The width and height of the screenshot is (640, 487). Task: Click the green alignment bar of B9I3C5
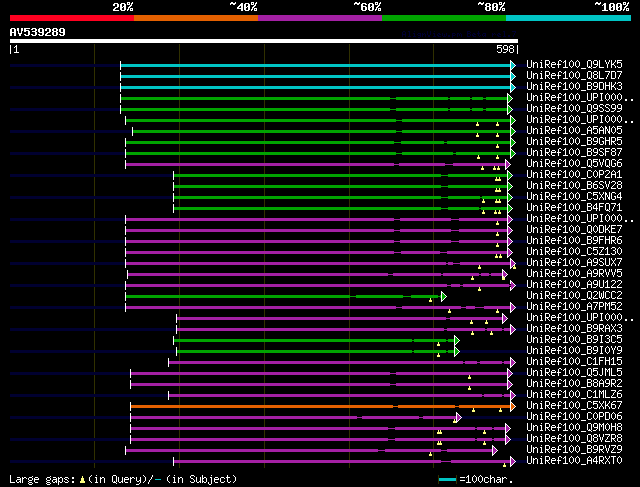[x=314, y=340]
